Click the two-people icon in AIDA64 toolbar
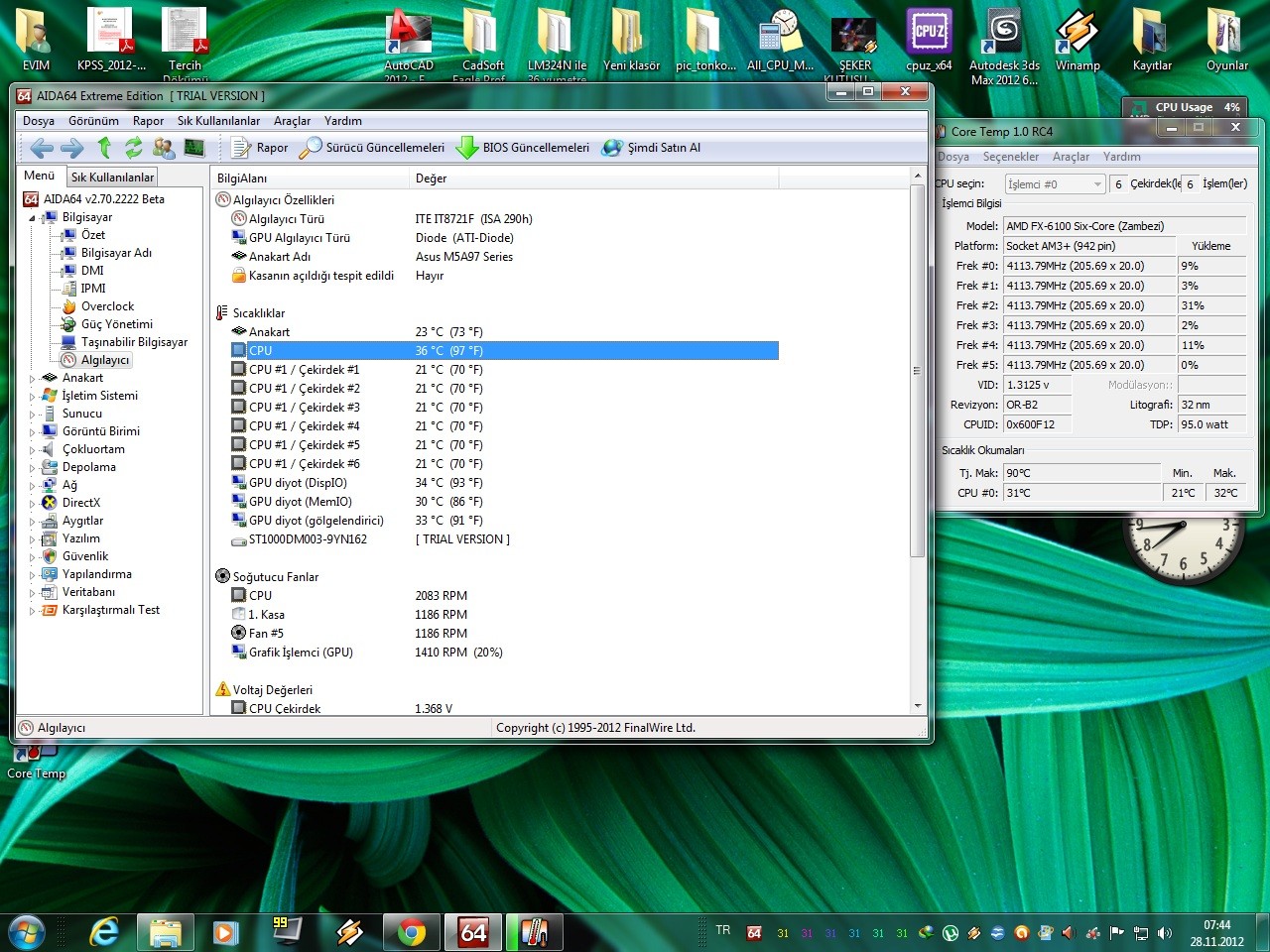The height and width of the screenshot is (952, 1270). (x=164, y=148)
